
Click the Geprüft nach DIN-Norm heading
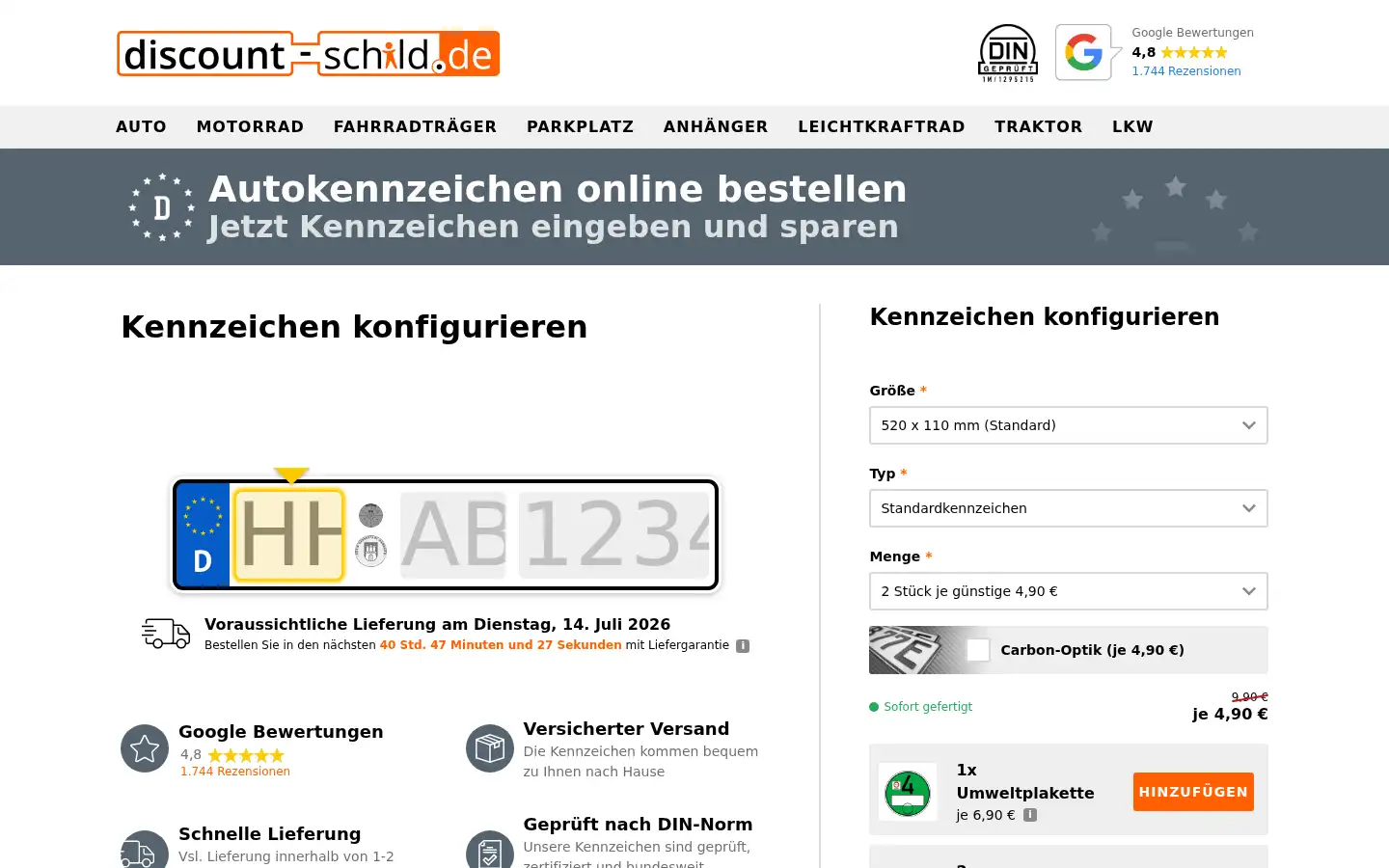[638, 825]
